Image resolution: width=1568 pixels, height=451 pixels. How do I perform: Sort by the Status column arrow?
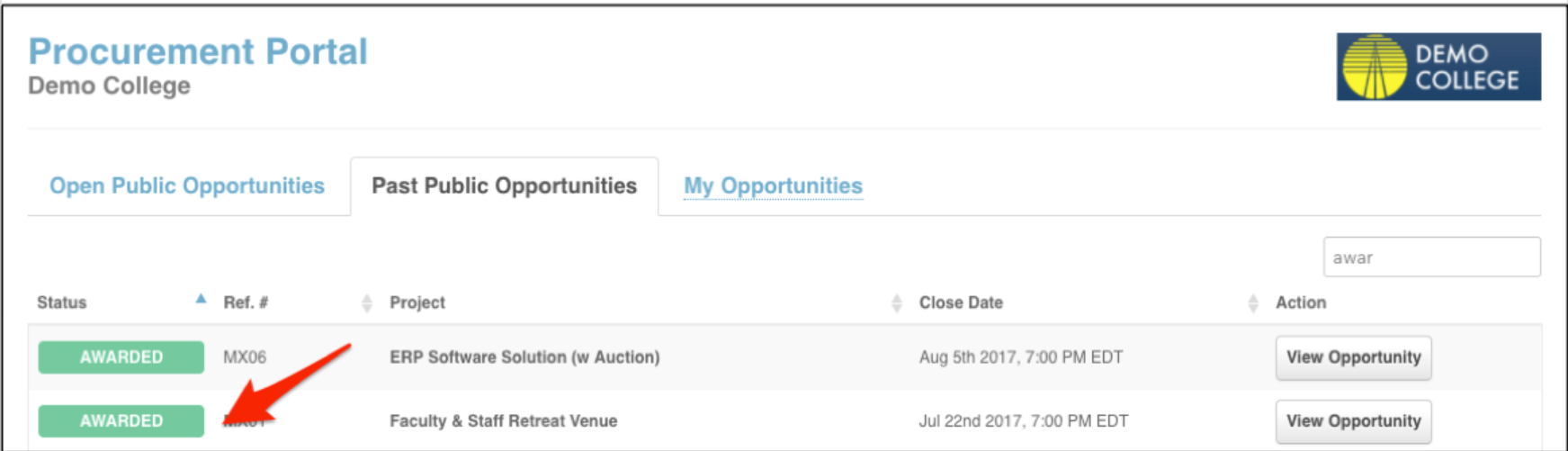point(202,299)
